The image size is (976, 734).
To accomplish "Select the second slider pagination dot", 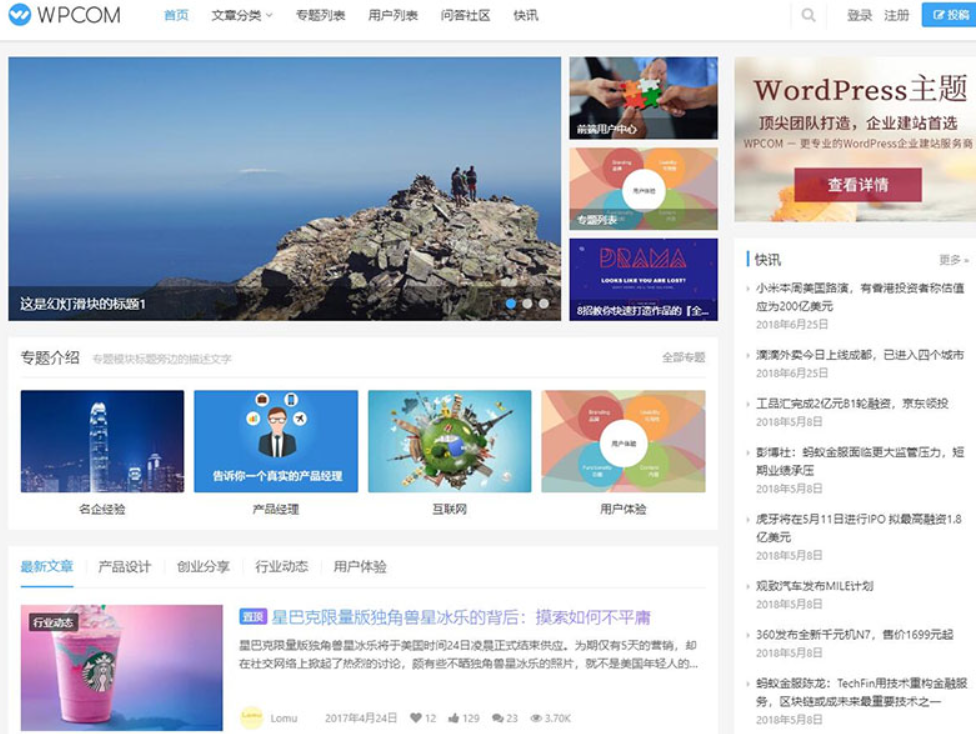I will 527,303.
